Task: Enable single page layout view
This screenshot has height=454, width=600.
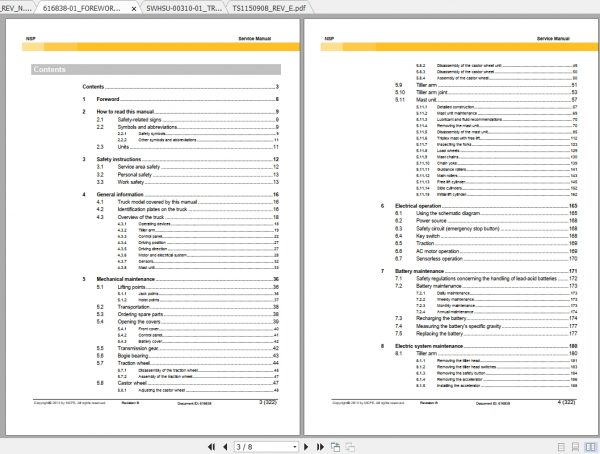Action: (561, 447)
